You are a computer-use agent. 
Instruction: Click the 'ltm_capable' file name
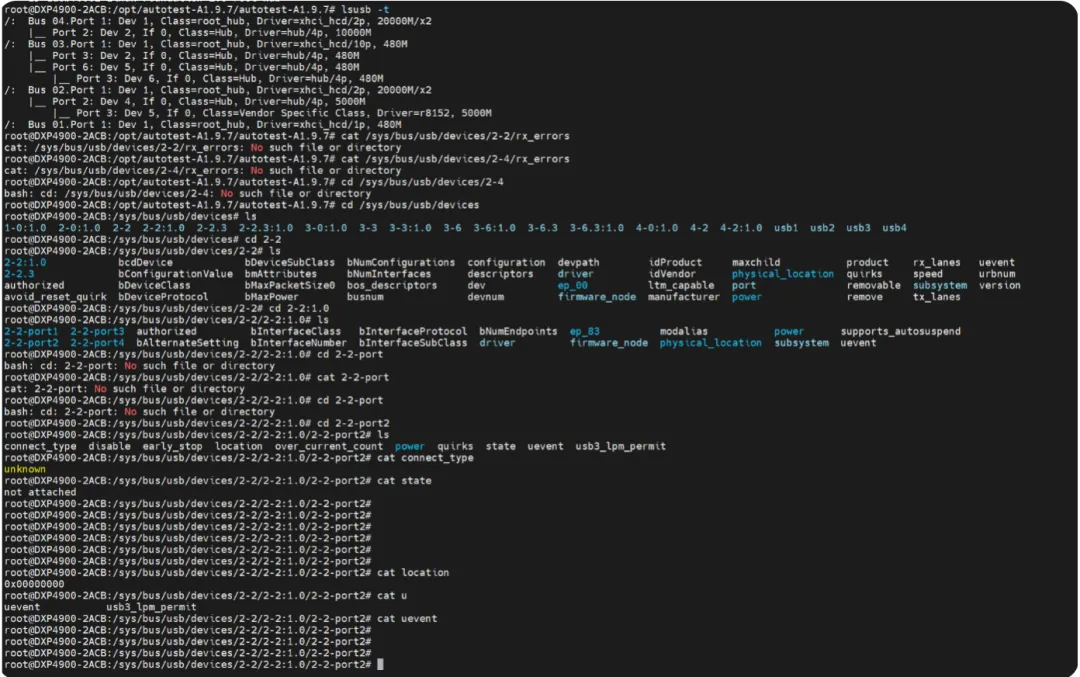point(681,285)
